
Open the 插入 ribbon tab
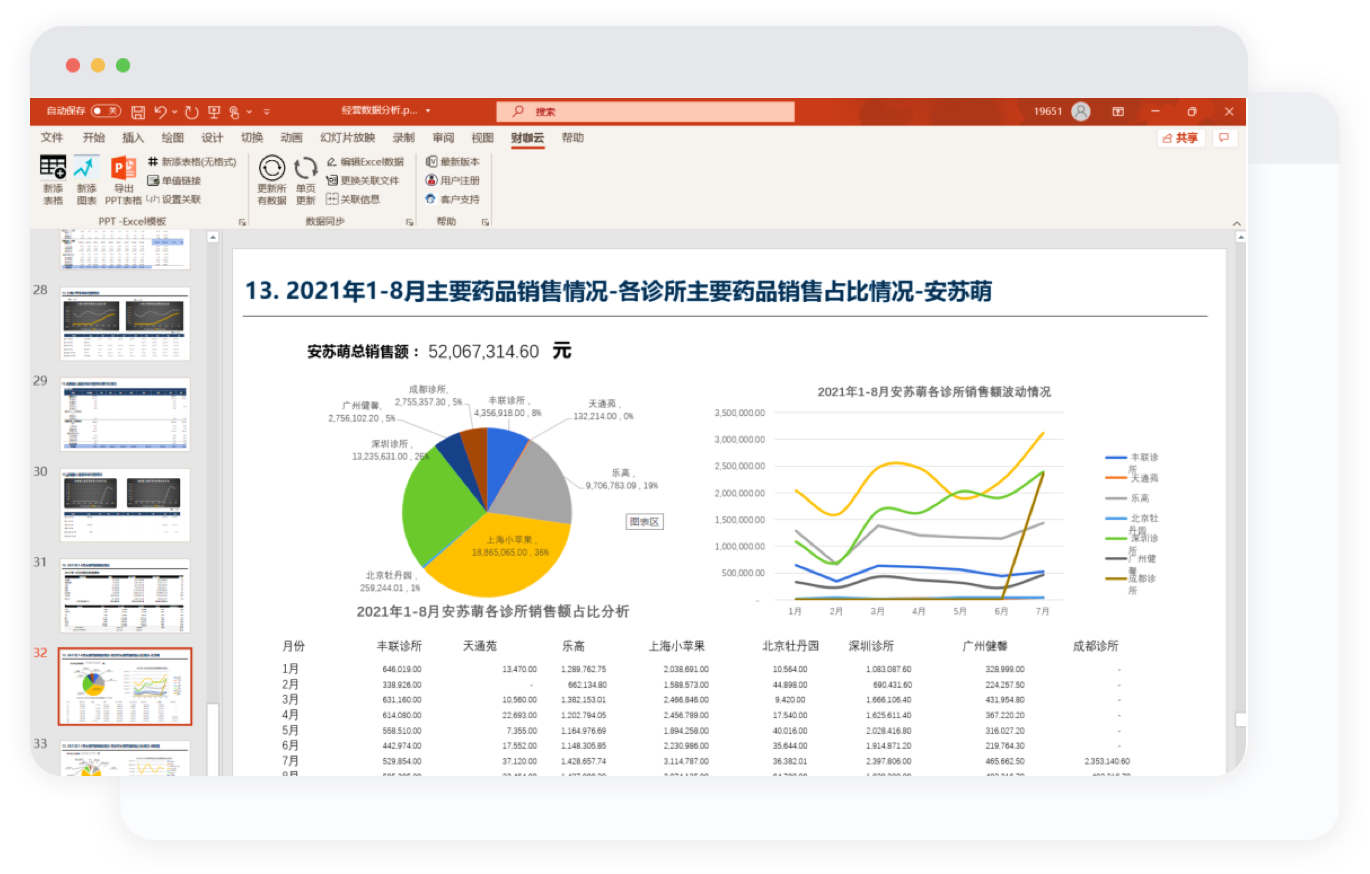click(x=133, y=138)
